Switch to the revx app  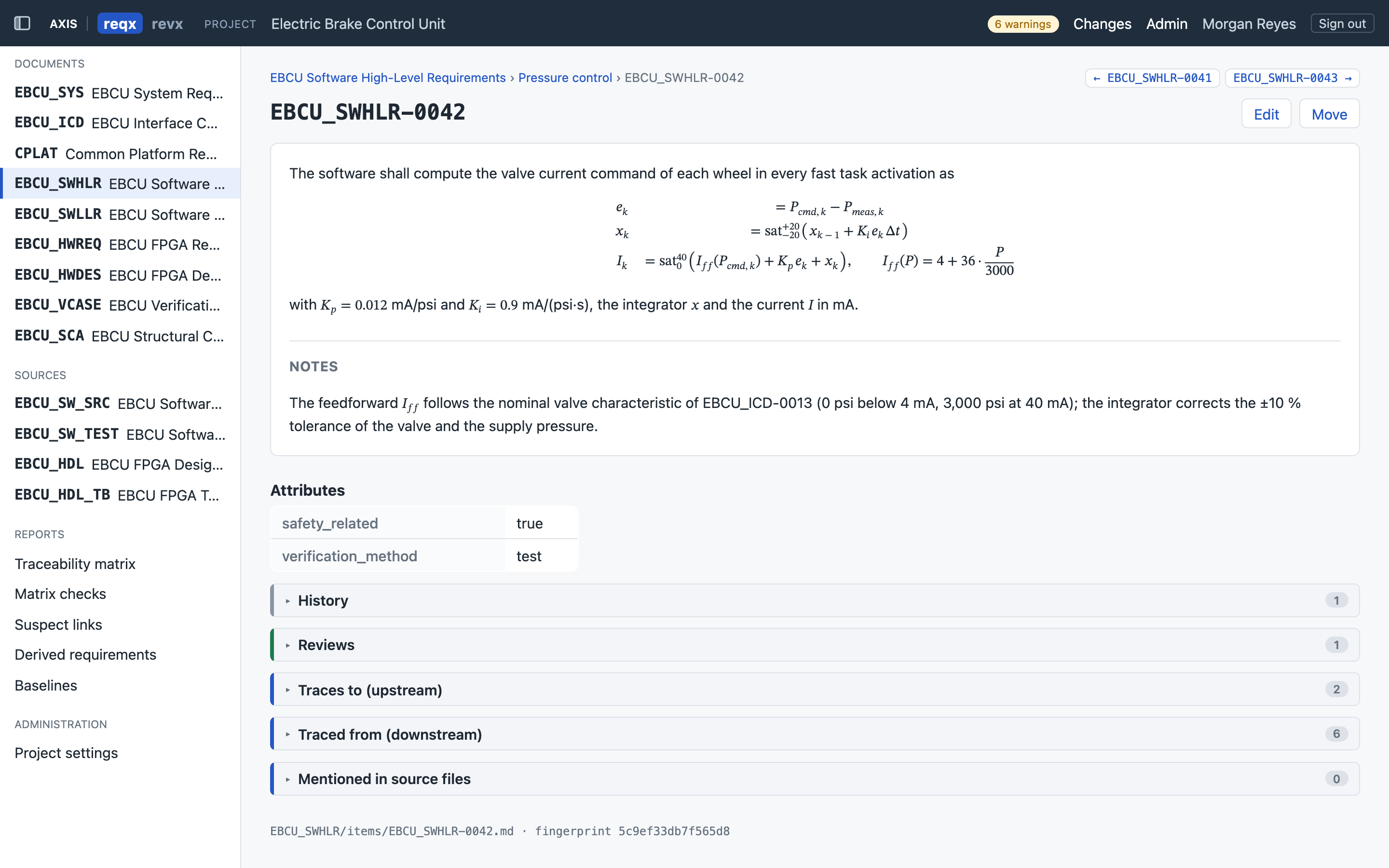tap(167, 24)
